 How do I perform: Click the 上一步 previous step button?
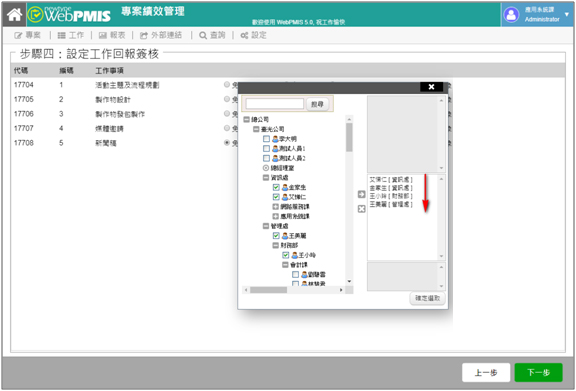[486, 373]
